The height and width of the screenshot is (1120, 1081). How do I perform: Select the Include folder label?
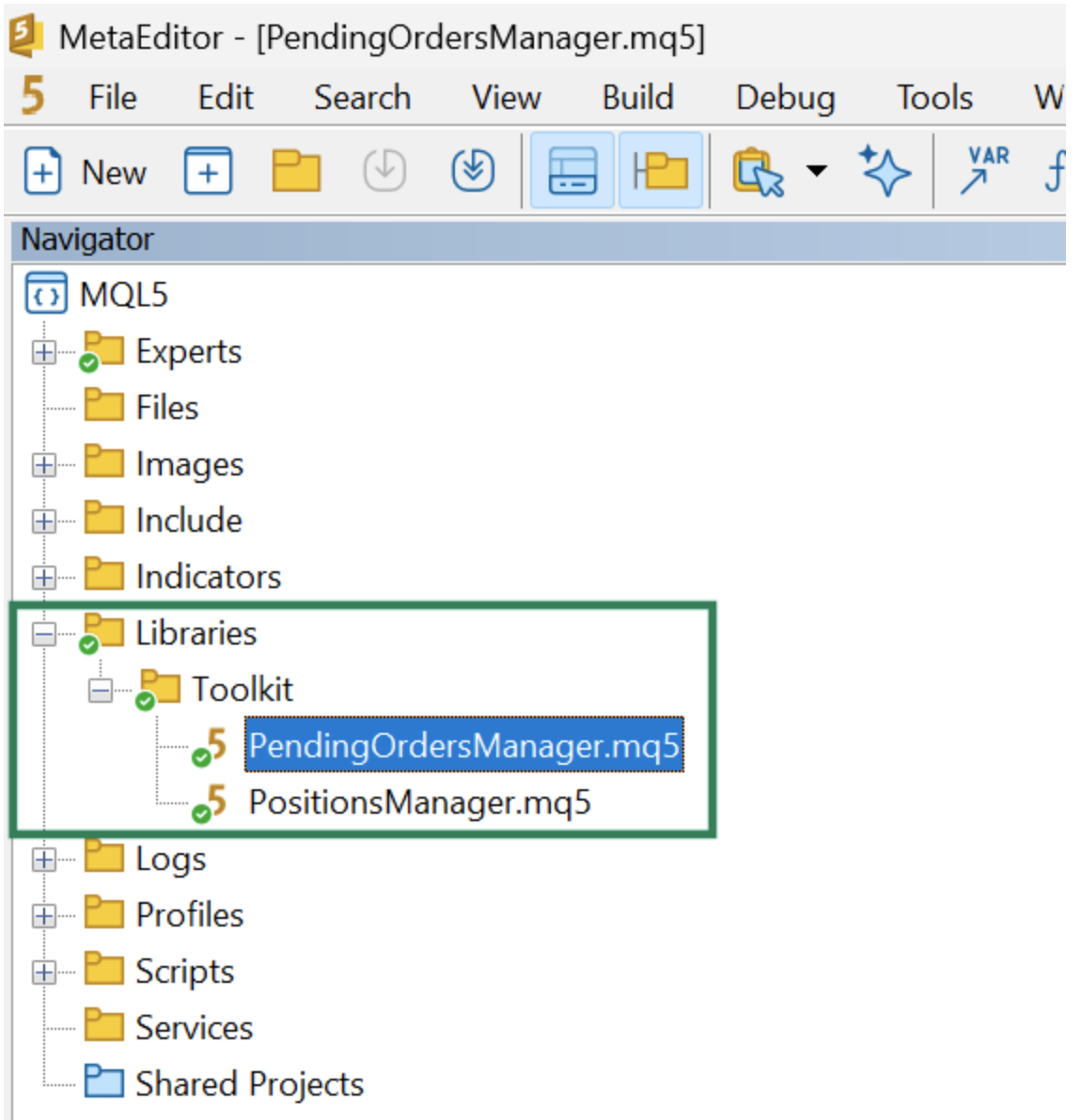(x=189, y=520)
